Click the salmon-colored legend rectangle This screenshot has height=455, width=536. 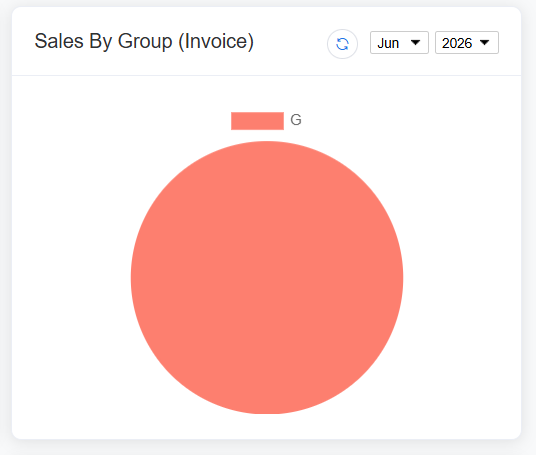point(257,121)
